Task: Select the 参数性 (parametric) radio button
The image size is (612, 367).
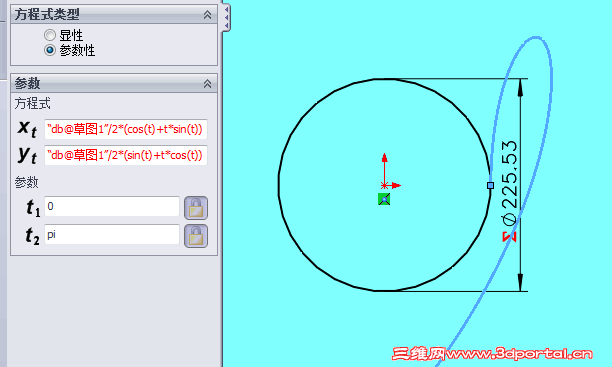Action: click(50, 50)
